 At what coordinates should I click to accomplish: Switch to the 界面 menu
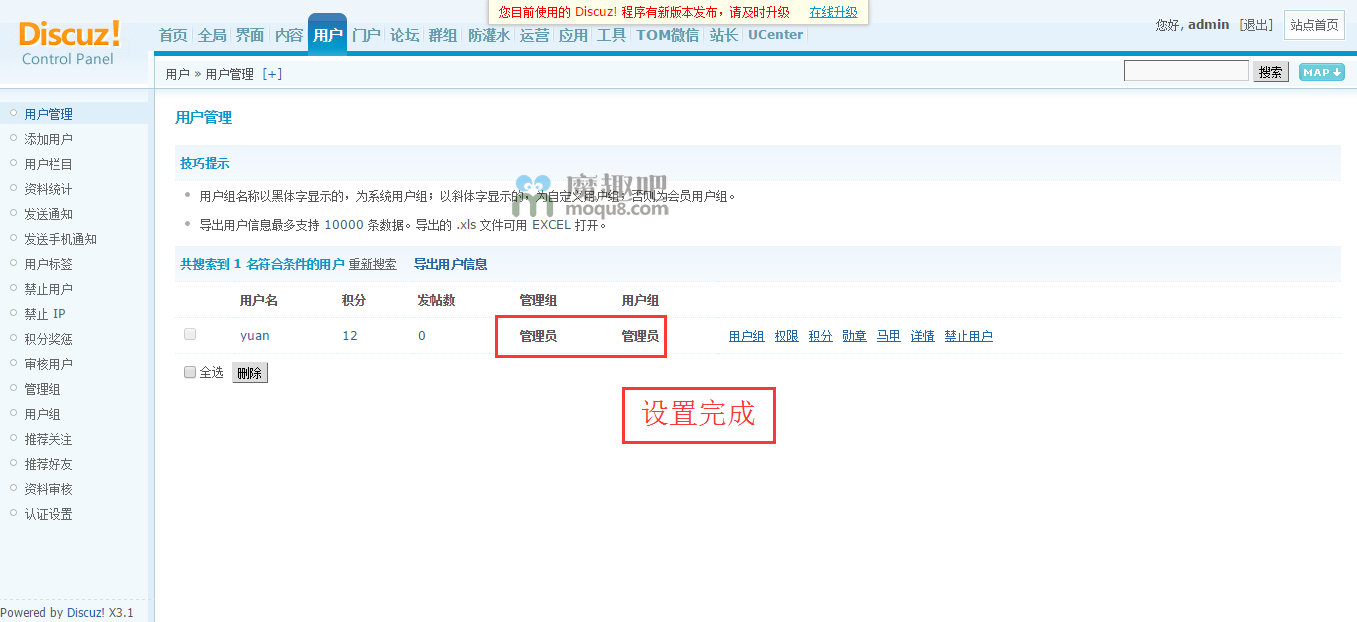pyautogui.click(x=250, y=35)
